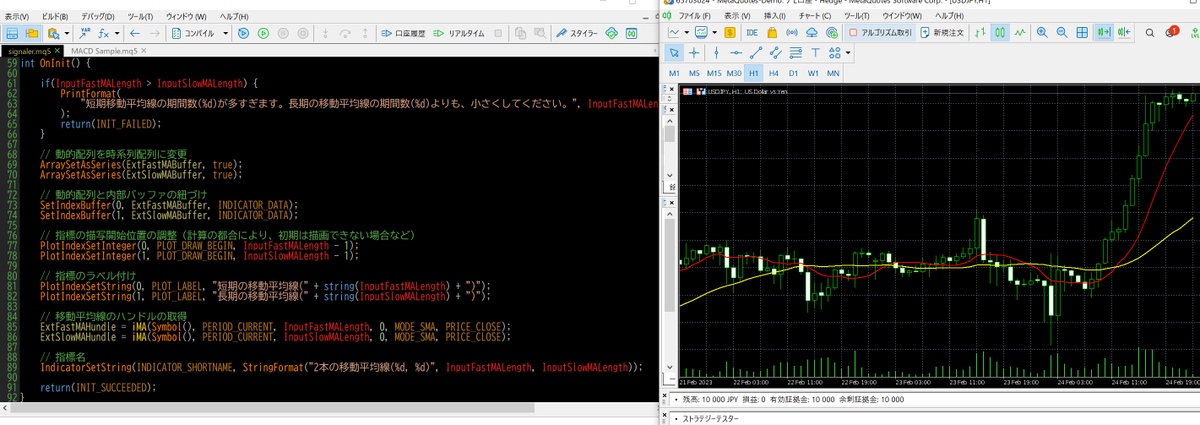Open search magnifier in MetaTrader
Viewport: 1200px width, 425px height.
1150,33
